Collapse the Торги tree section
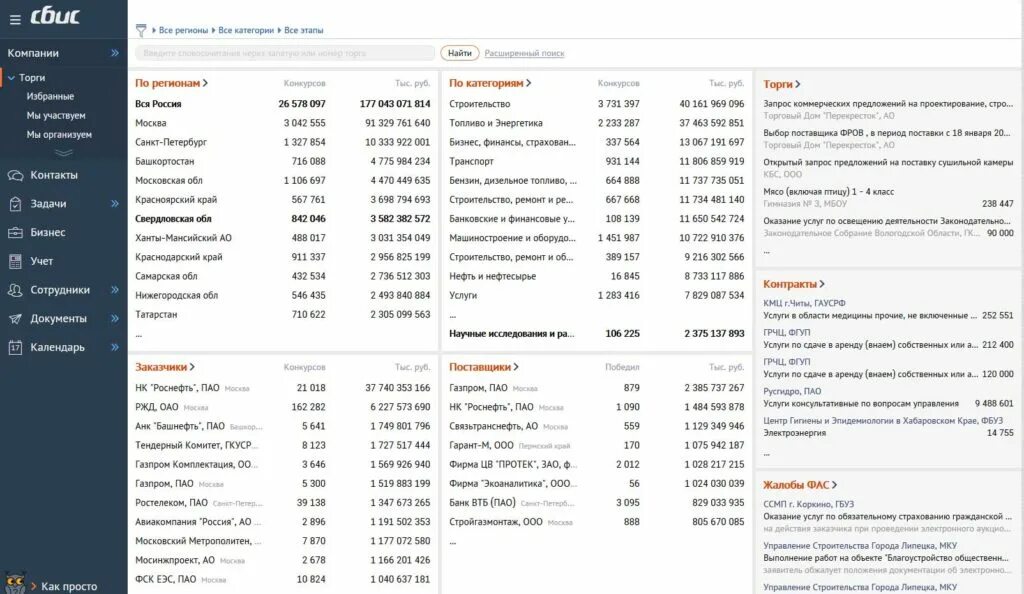This screenshot has height=594, width=1024. coord(11,78)
